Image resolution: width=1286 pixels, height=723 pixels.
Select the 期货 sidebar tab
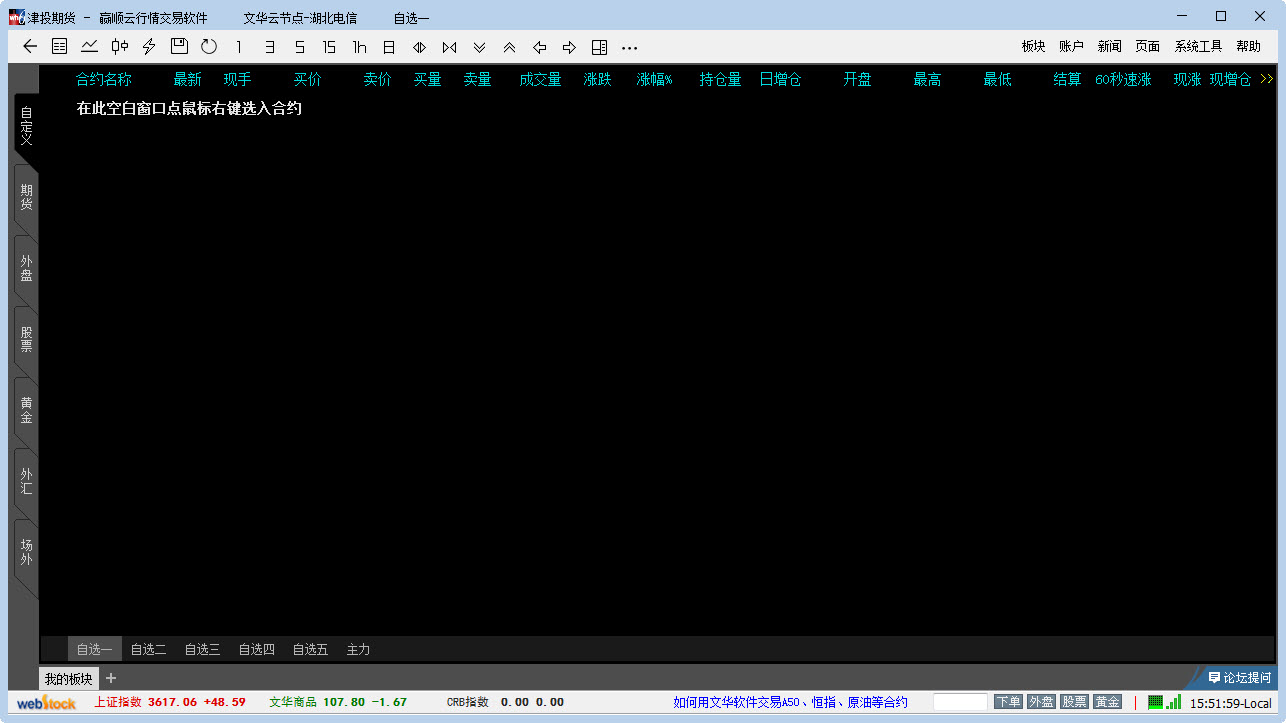point(26,197)
